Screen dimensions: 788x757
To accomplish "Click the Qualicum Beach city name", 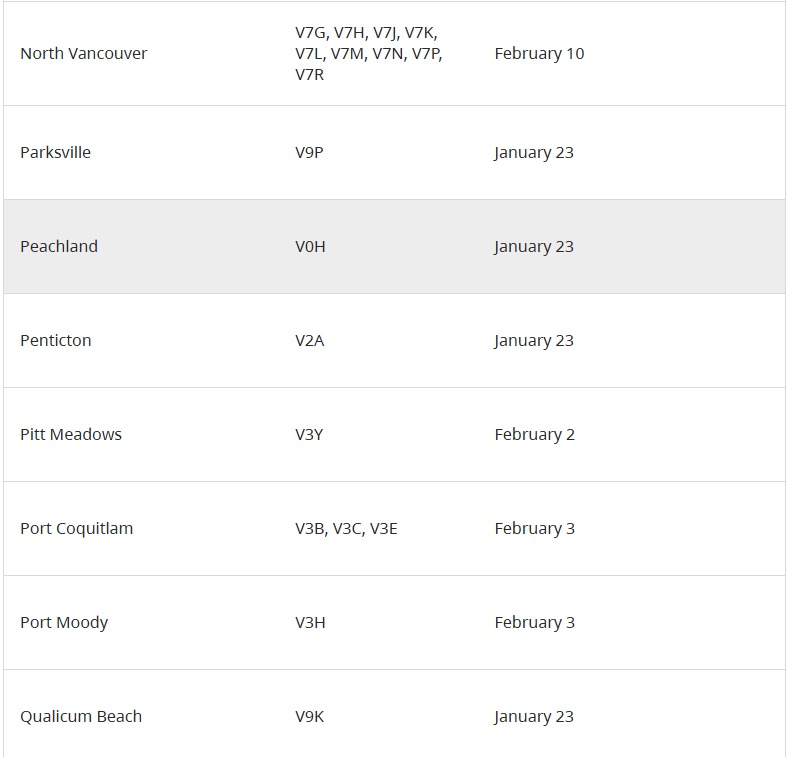I will click(81, 717).
